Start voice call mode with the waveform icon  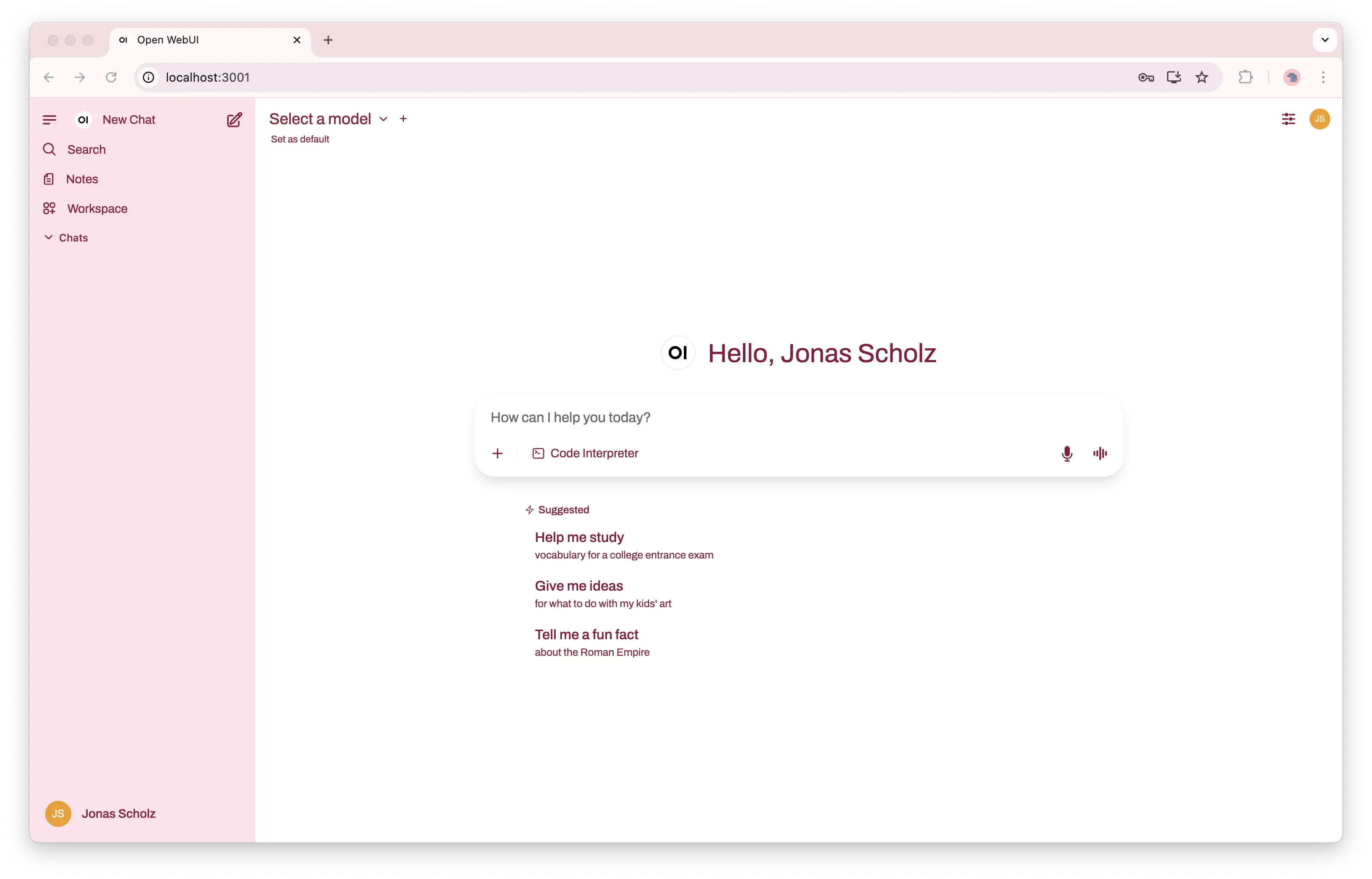[x=1099, y=453]
